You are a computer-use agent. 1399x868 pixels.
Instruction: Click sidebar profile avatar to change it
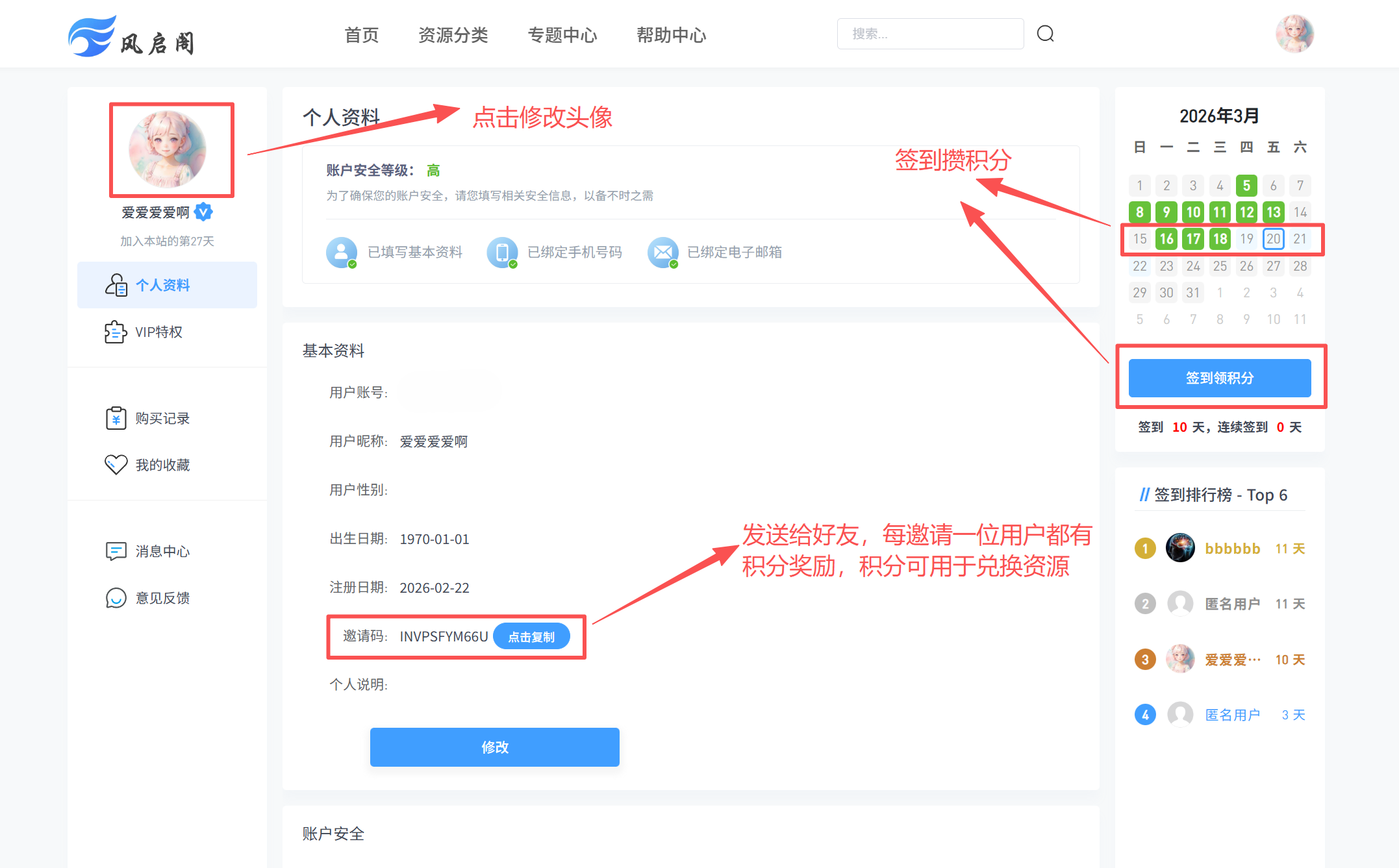click(x=168, y=149)
